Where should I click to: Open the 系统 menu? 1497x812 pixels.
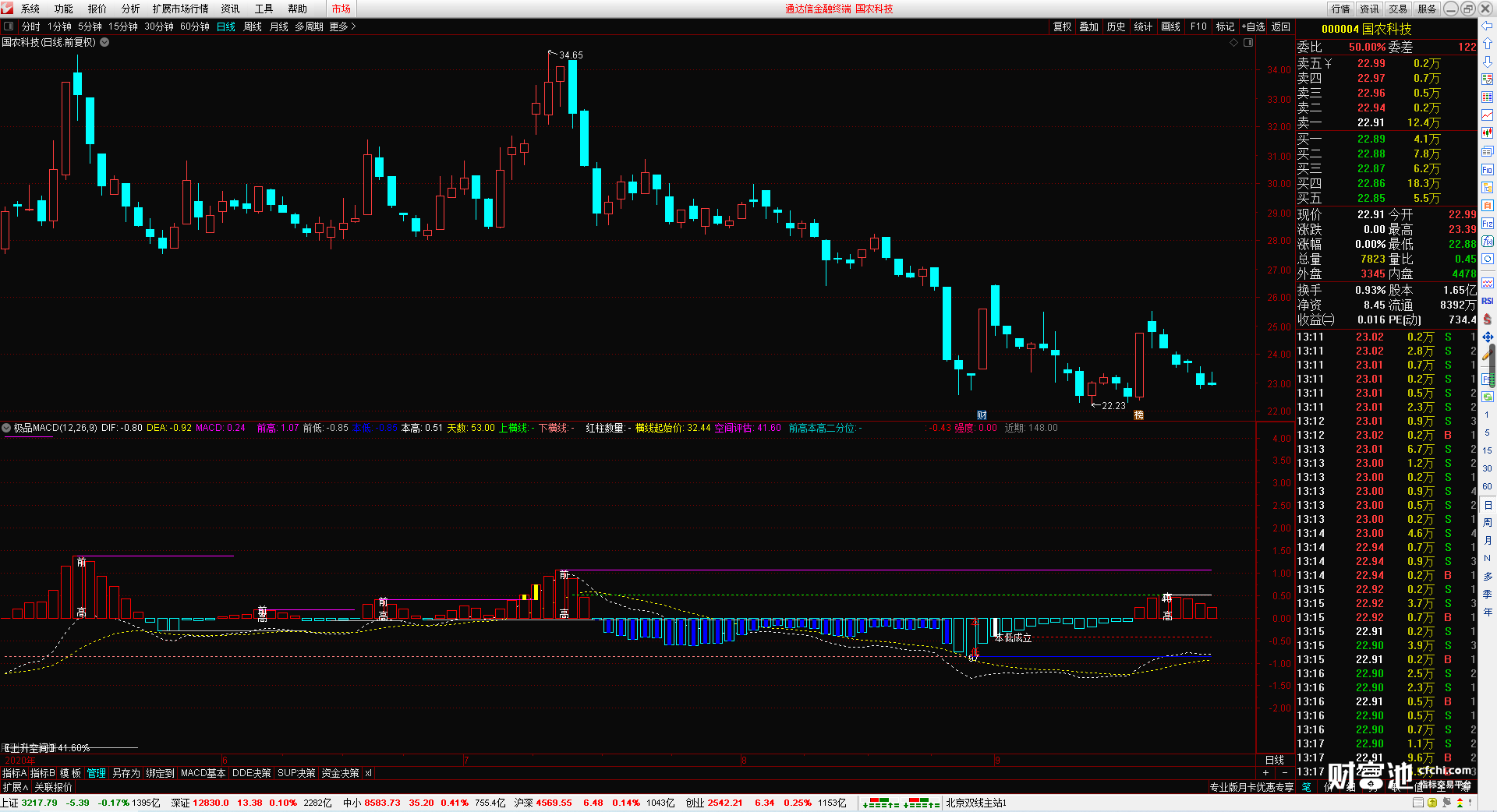(30, 9)
